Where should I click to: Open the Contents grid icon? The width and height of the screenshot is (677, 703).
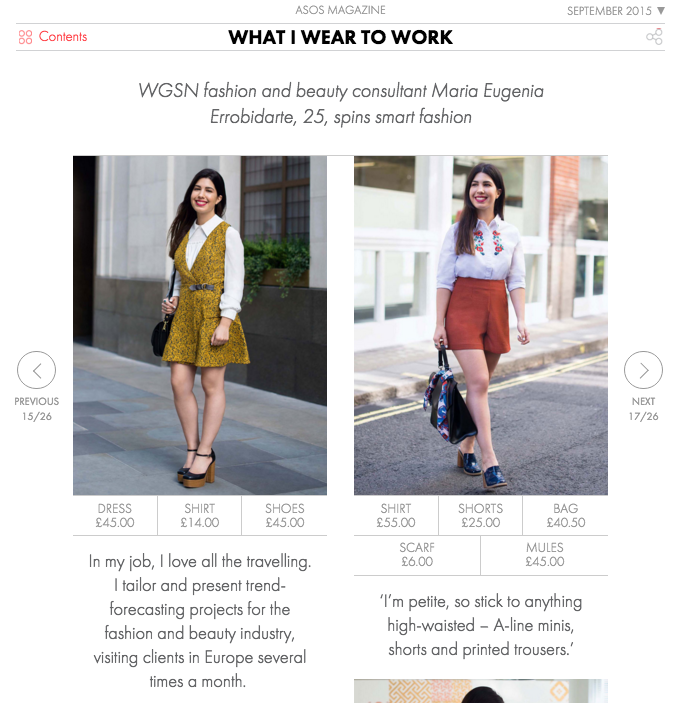coord(25,37)
